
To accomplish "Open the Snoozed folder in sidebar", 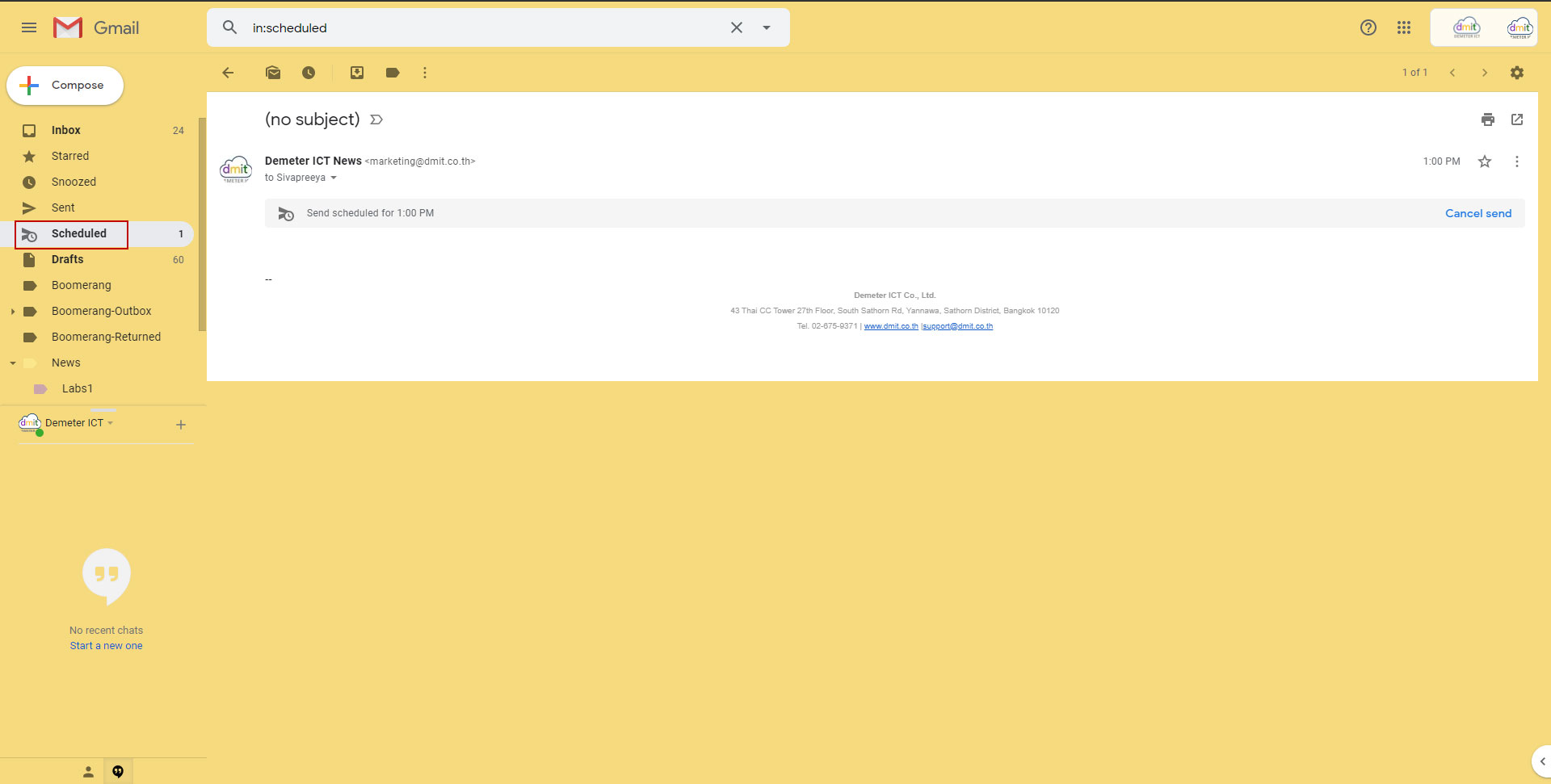I will 74,181.
